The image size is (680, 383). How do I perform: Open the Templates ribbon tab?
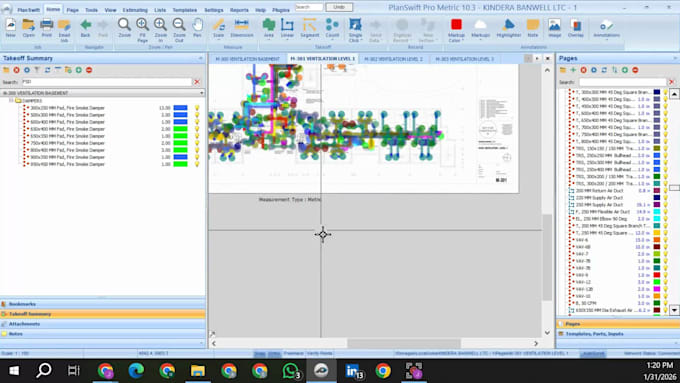tap(184, 10)
